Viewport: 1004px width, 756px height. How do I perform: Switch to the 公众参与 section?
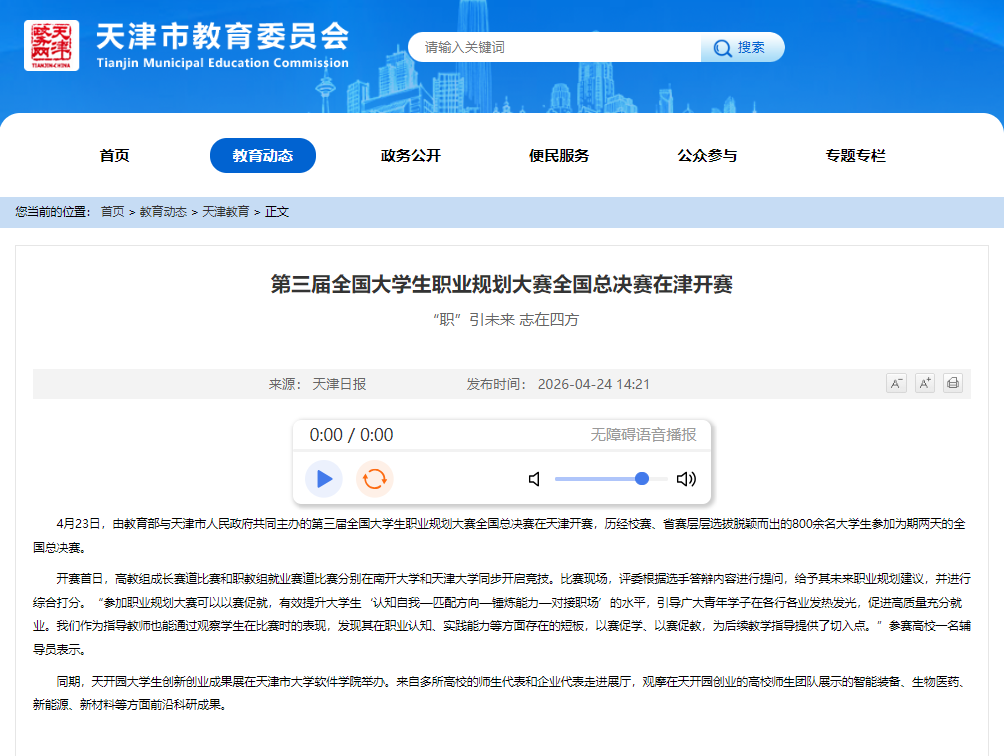point(707,156)
